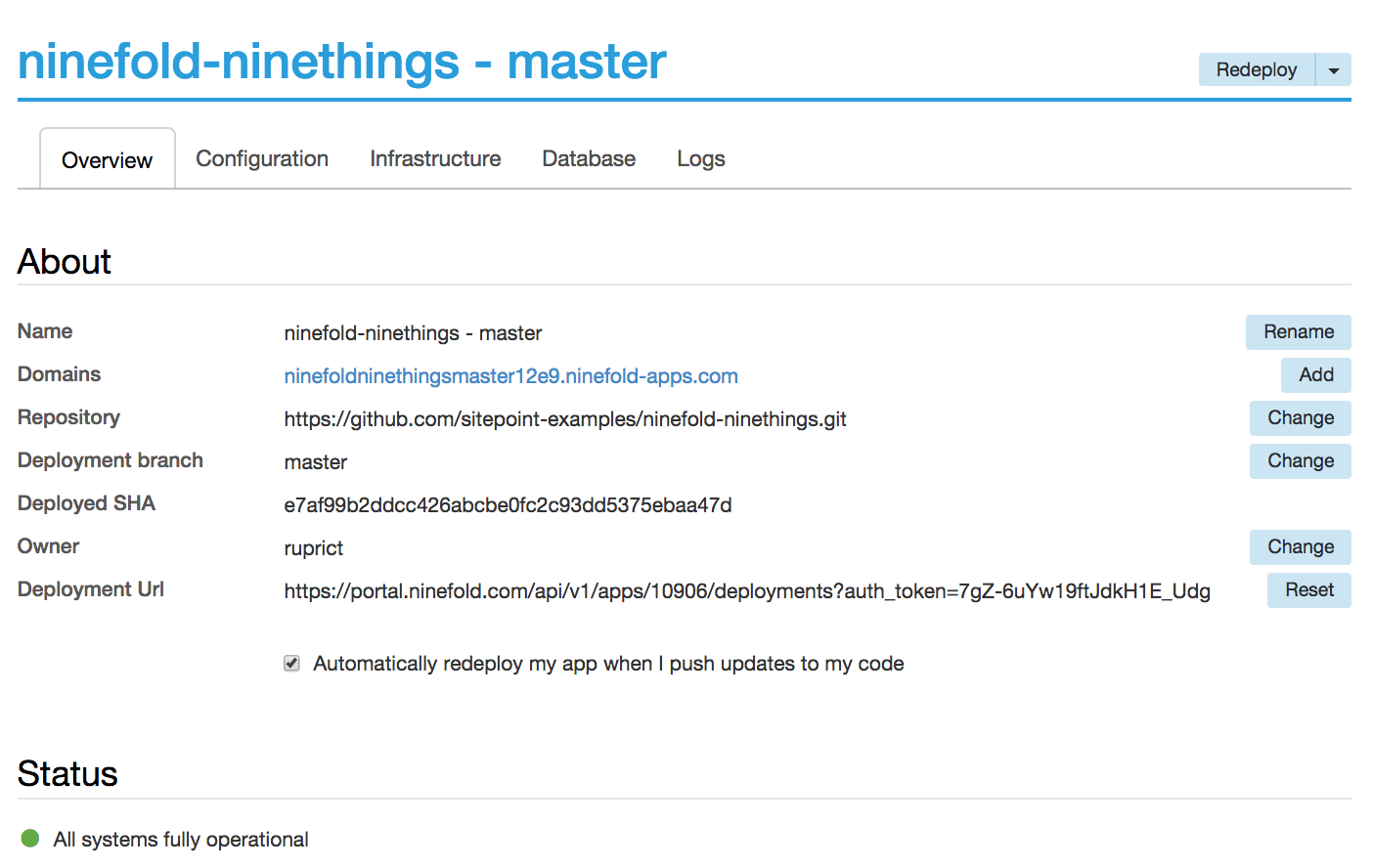Select the Database tab
The height and width of the screenshot is (868, 1373).
[588, 157]
